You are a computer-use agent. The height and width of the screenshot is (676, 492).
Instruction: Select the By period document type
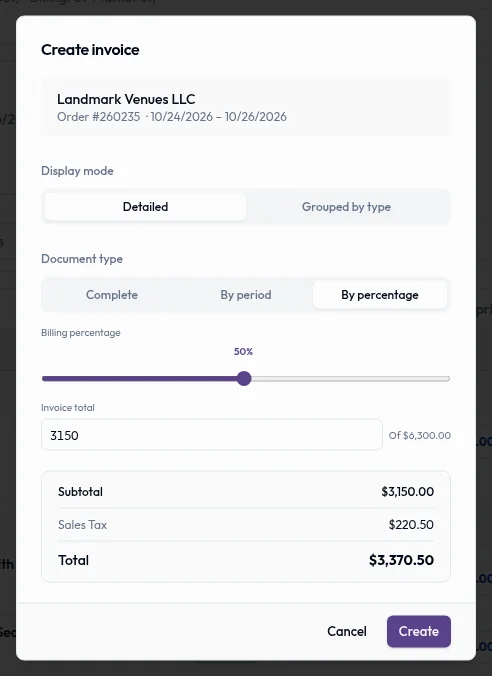[x=246, y=294]
